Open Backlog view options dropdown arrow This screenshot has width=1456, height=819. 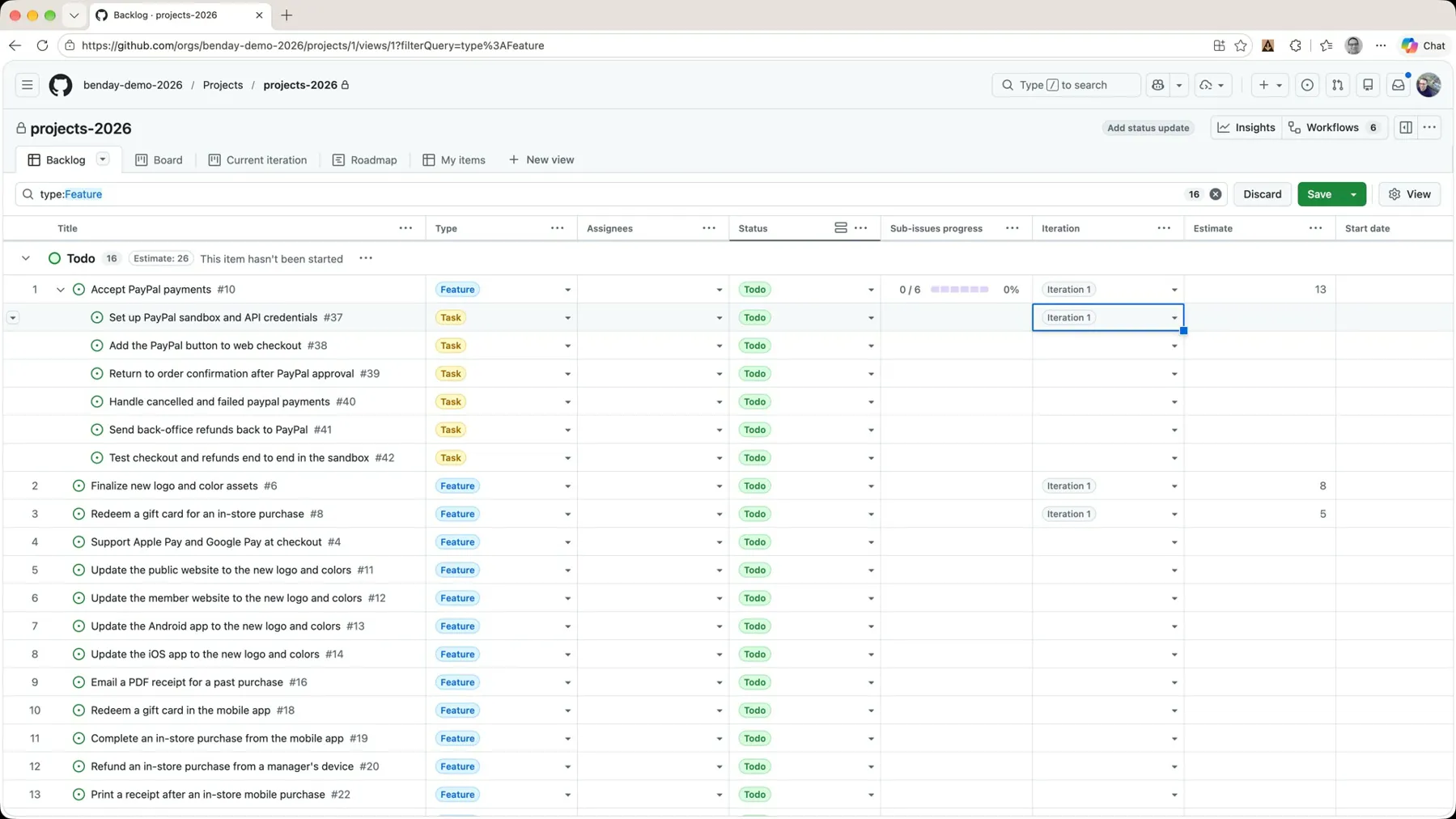(103, 159)
